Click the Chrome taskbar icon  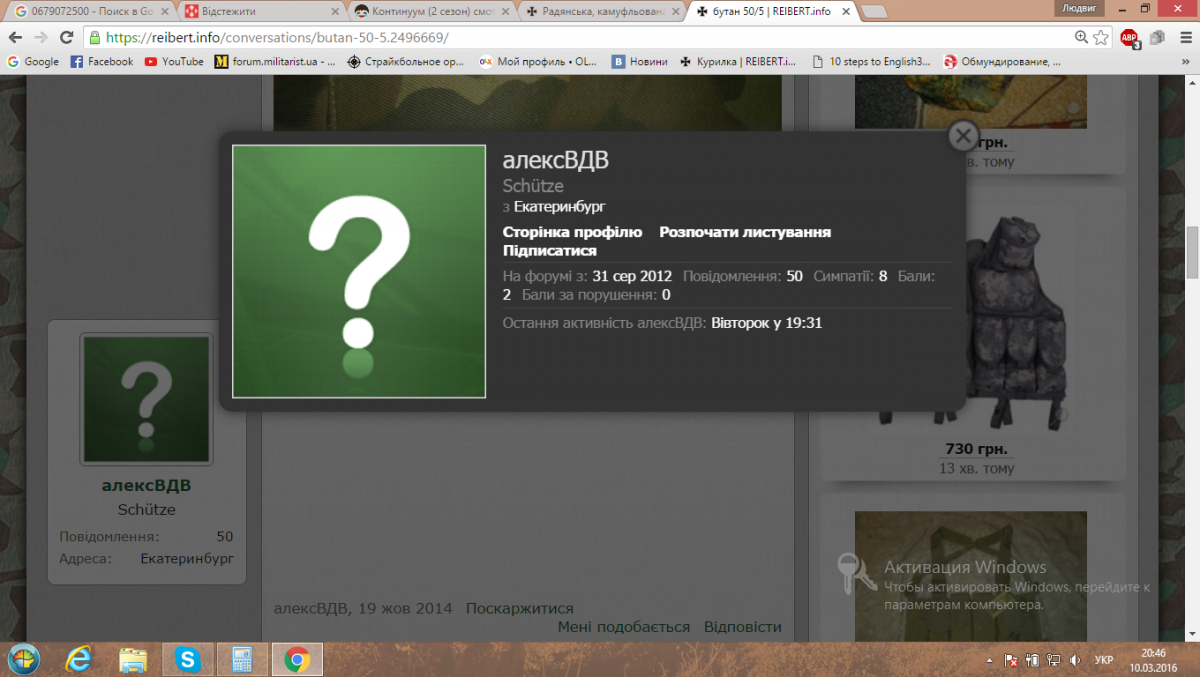click(296, 659)
